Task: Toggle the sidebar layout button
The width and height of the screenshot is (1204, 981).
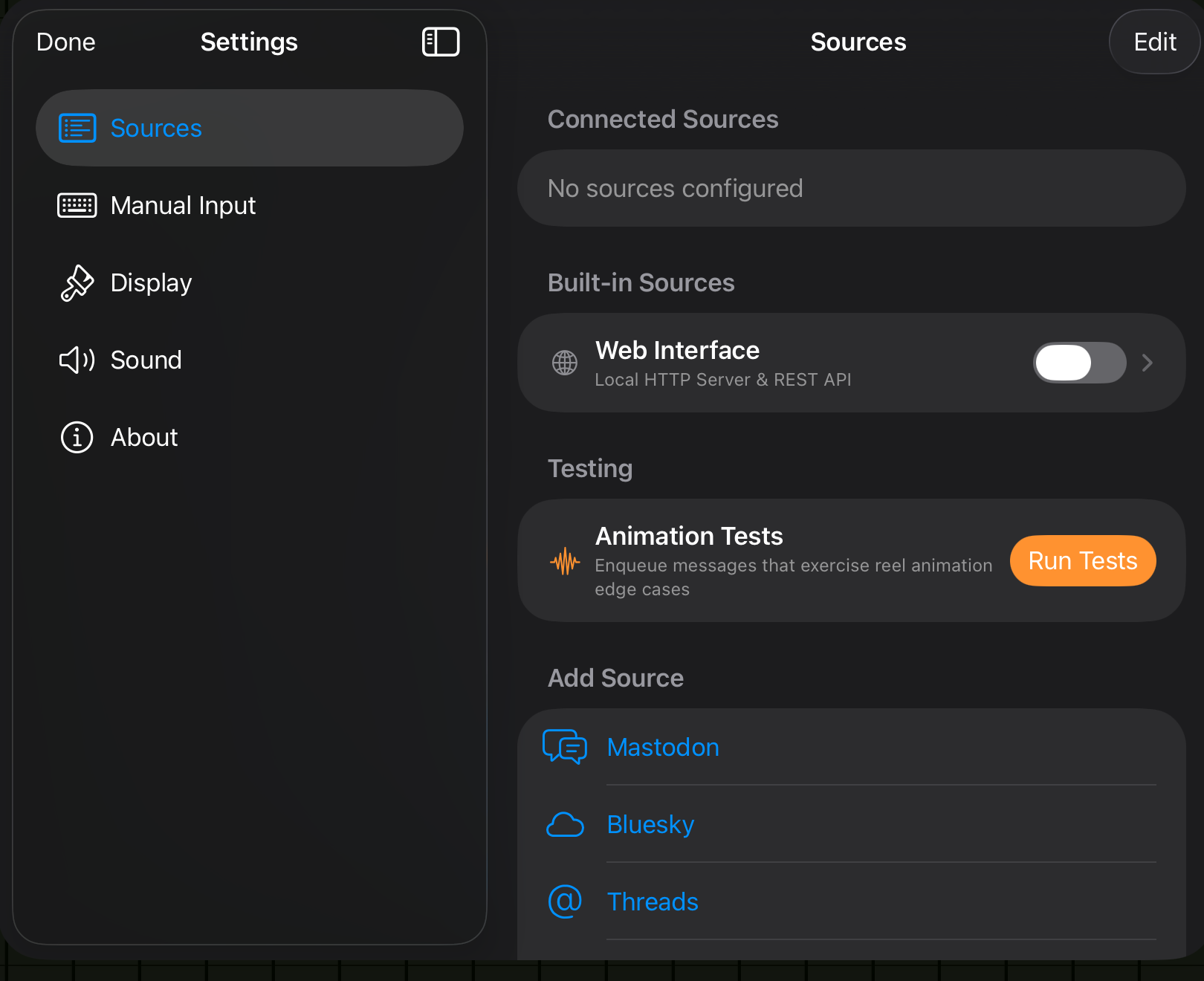Action: pyautogui.click(x=441, y=42)
